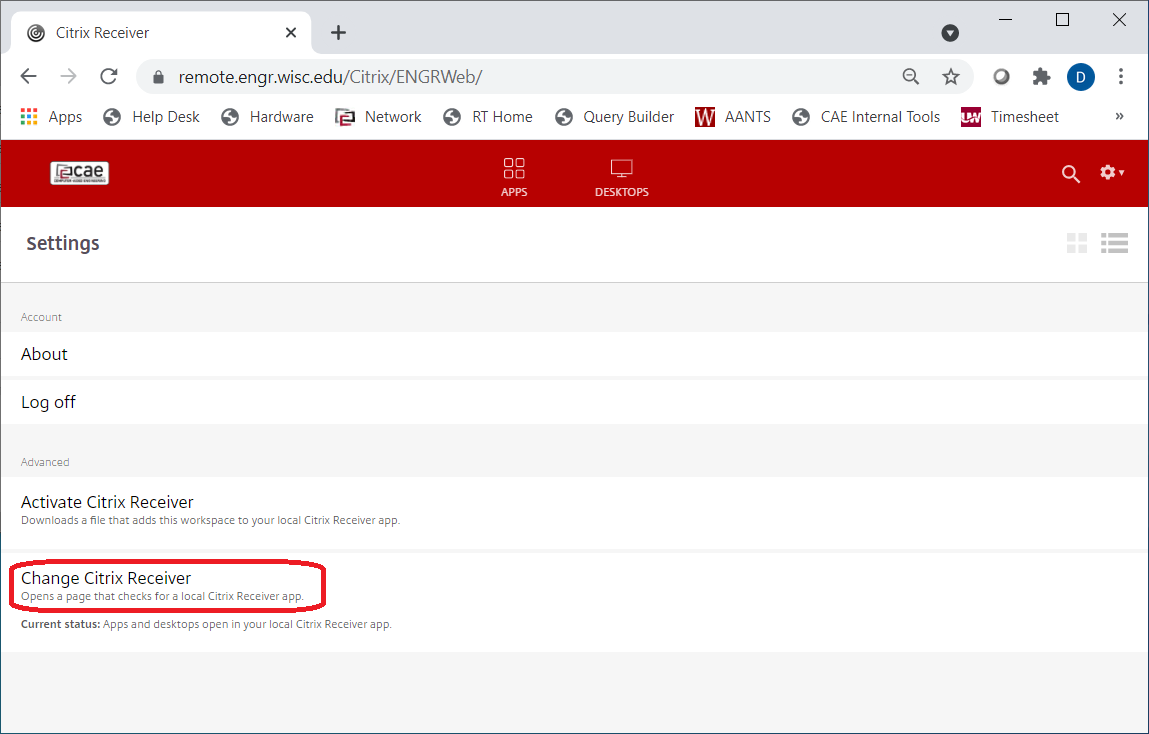The height and width of the screenshot is (734, 1149).
Task: Switch to the APPS view
Action: point(514,177)
